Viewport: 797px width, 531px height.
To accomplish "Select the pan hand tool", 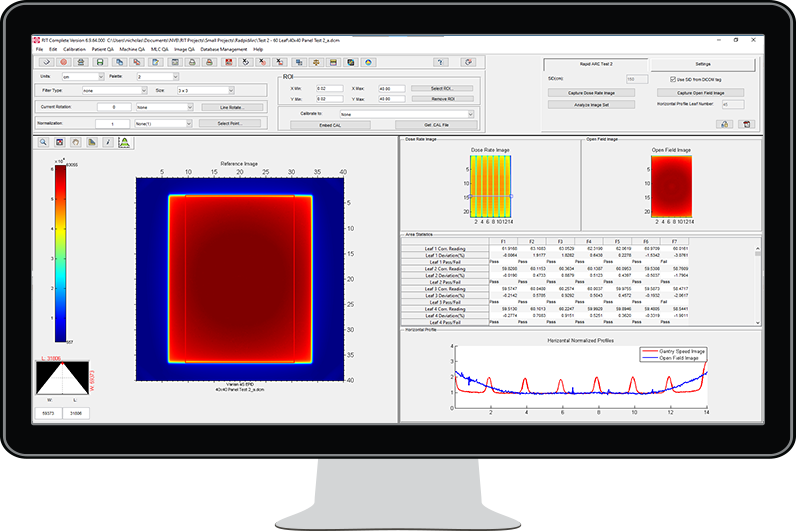I will 75,143.
